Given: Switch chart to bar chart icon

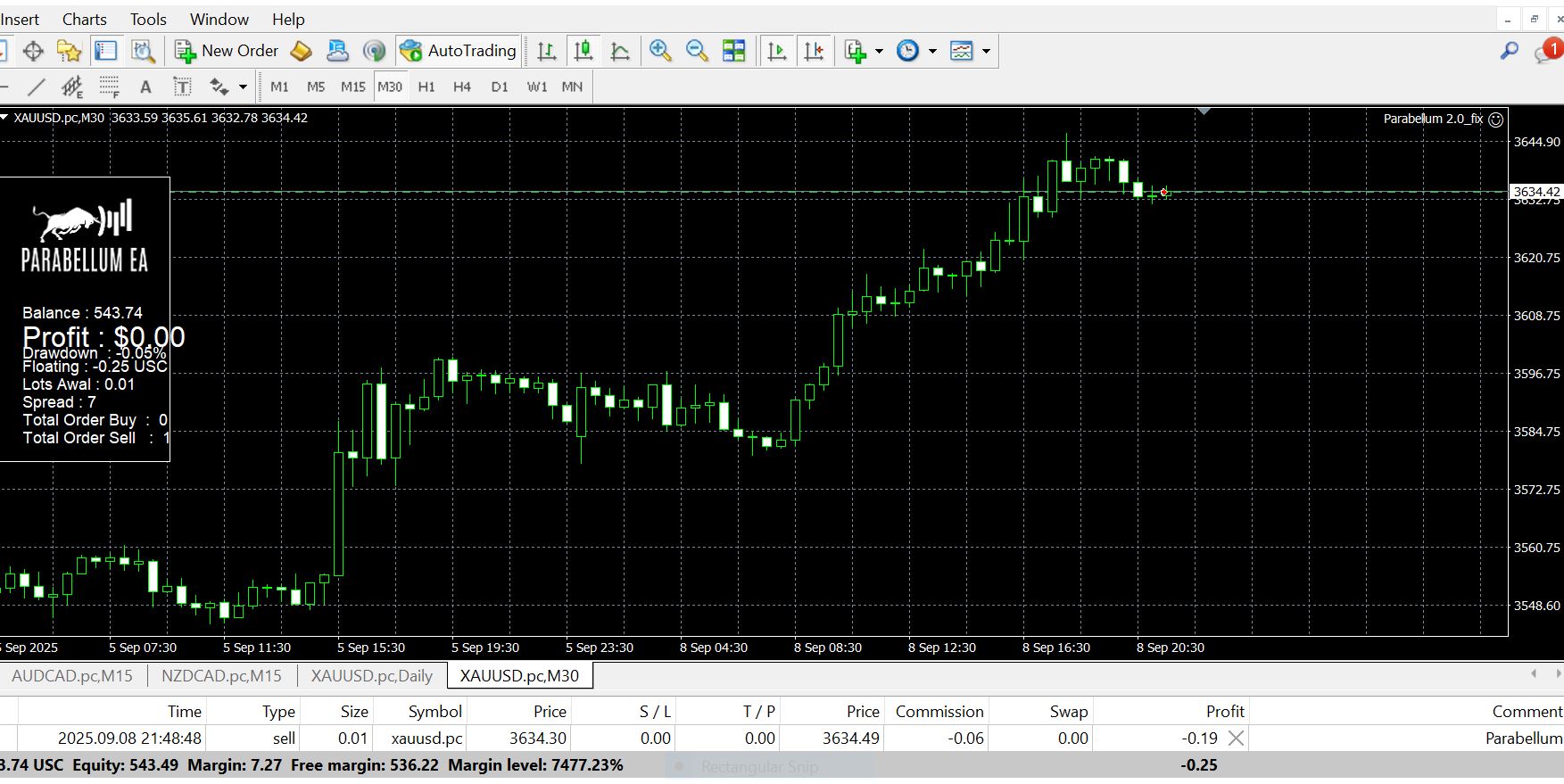Looking at the screenshot, I should coord(547,51).
